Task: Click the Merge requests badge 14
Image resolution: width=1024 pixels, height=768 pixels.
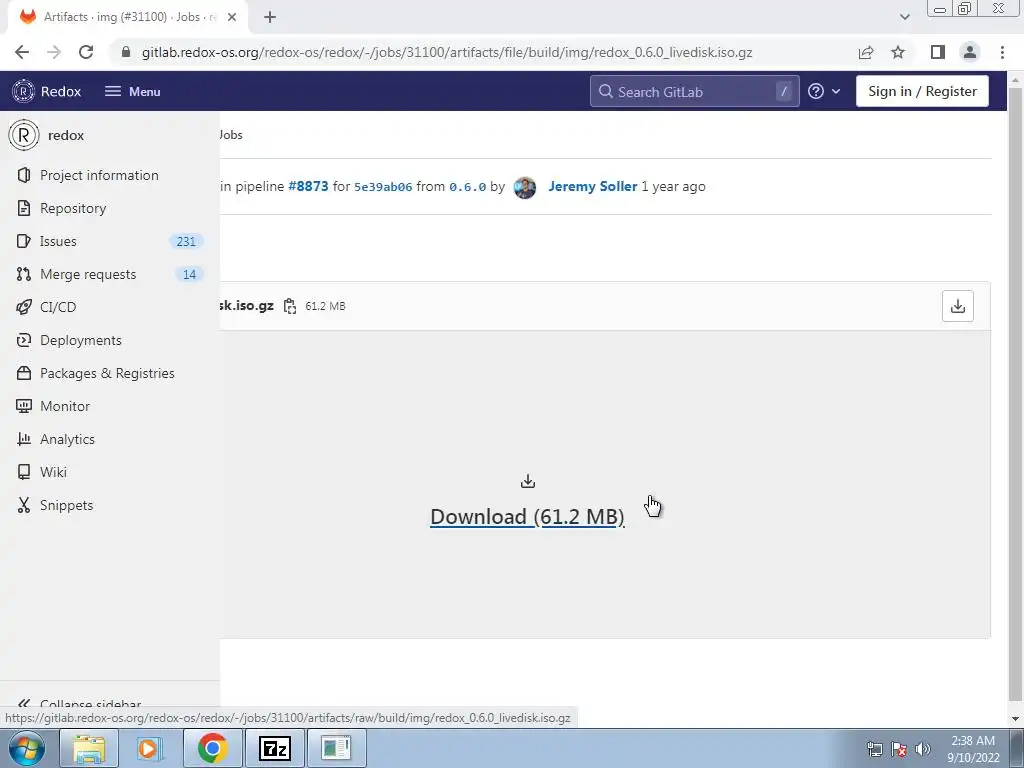Action: tap(189, 274)
